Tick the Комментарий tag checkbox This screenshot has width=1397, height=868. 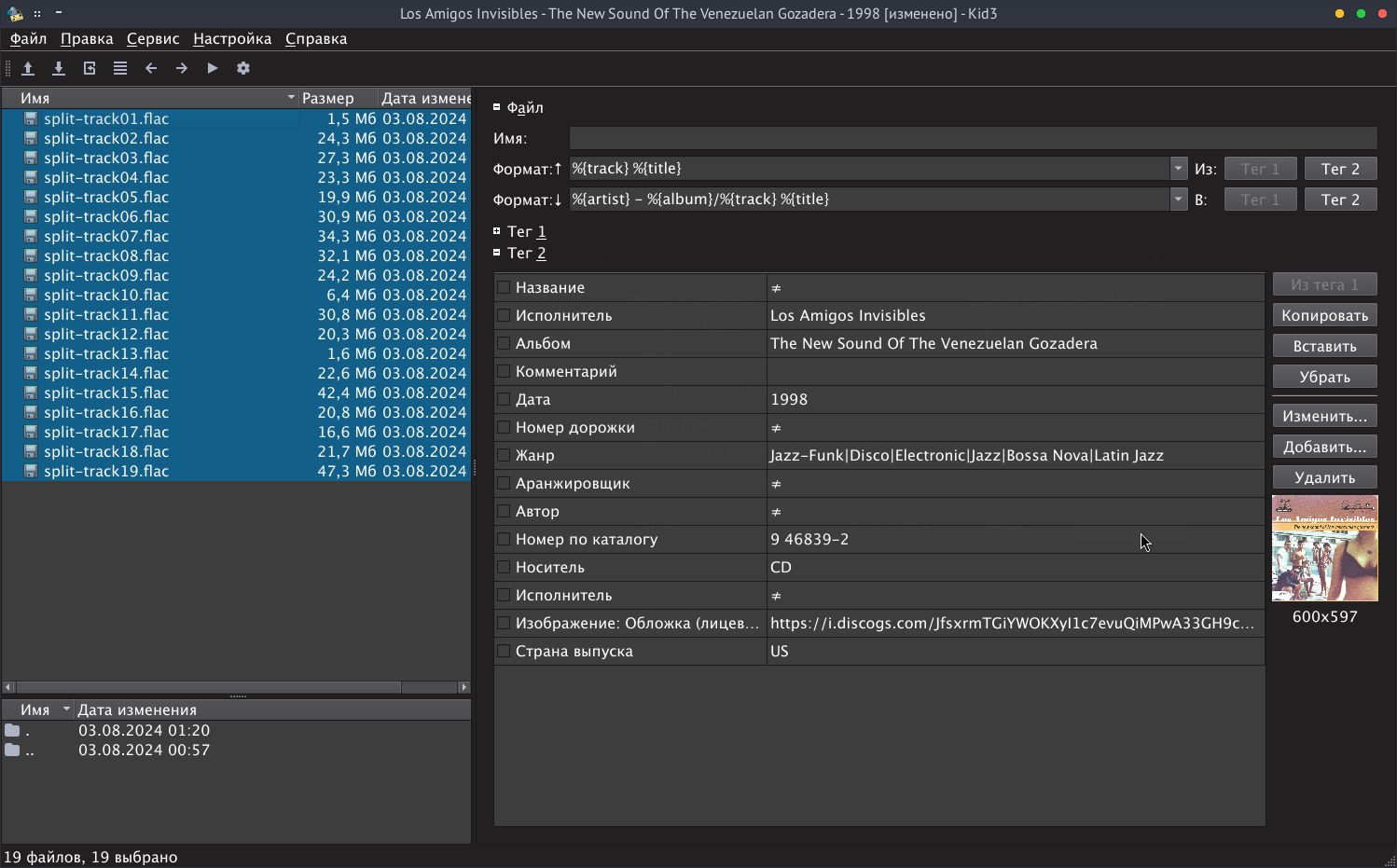(x=504, y=371)
